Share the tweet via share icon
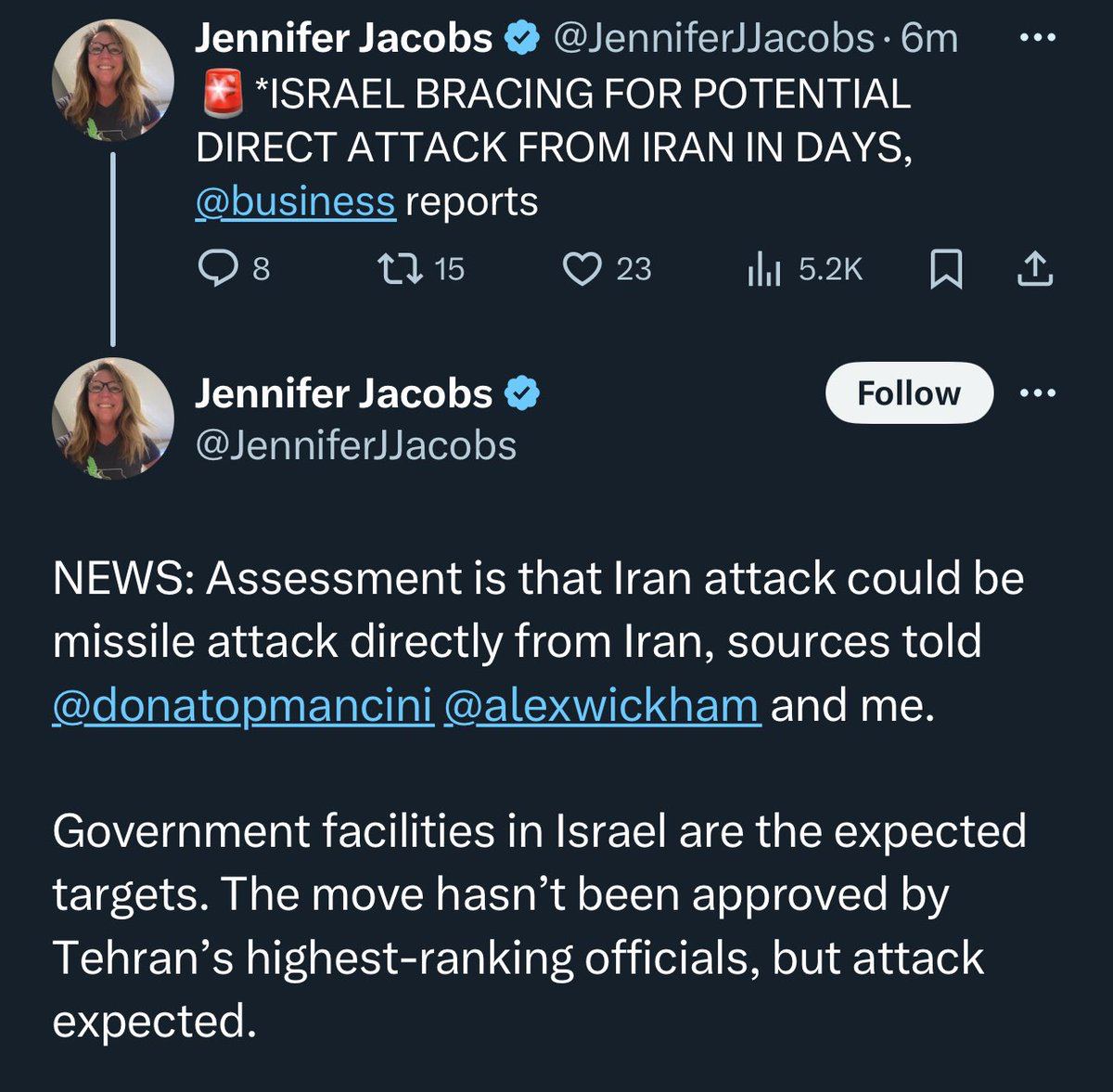The width and height of the screenshot is (1113, 1092). tap(1035, 269)
